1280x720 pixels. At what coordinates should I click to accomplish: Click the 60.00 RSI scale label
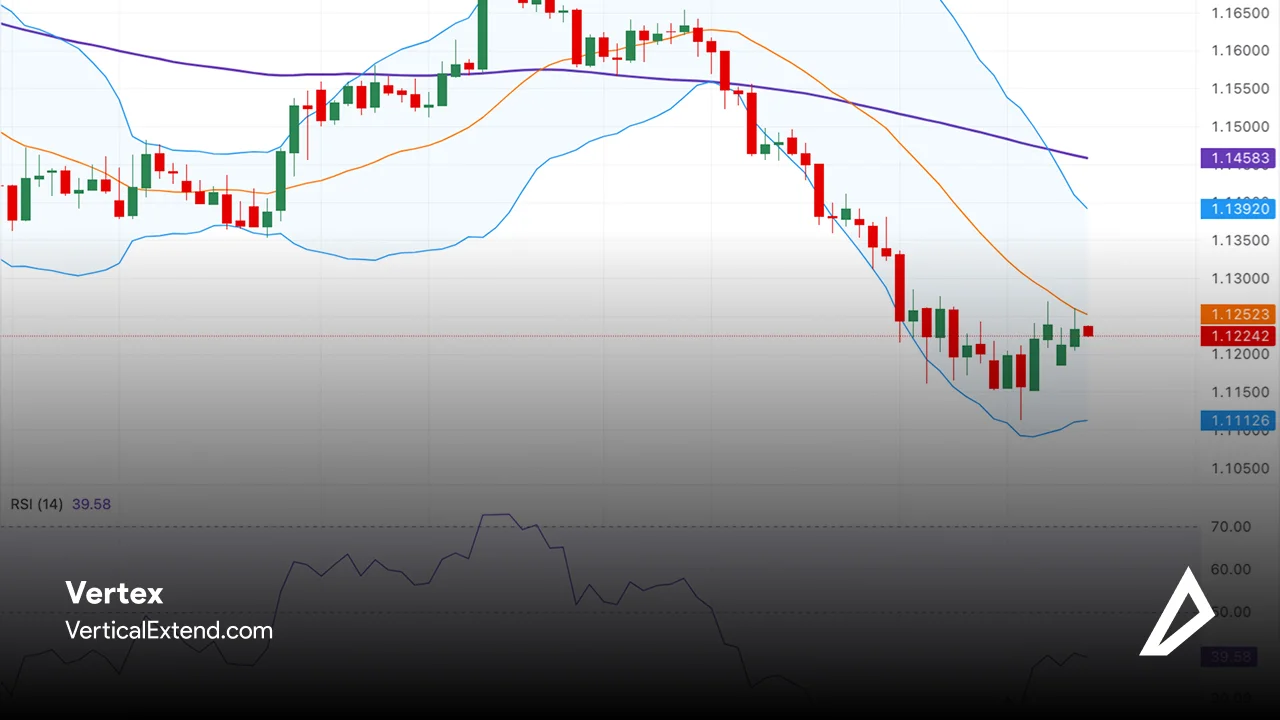(1230, 570)
